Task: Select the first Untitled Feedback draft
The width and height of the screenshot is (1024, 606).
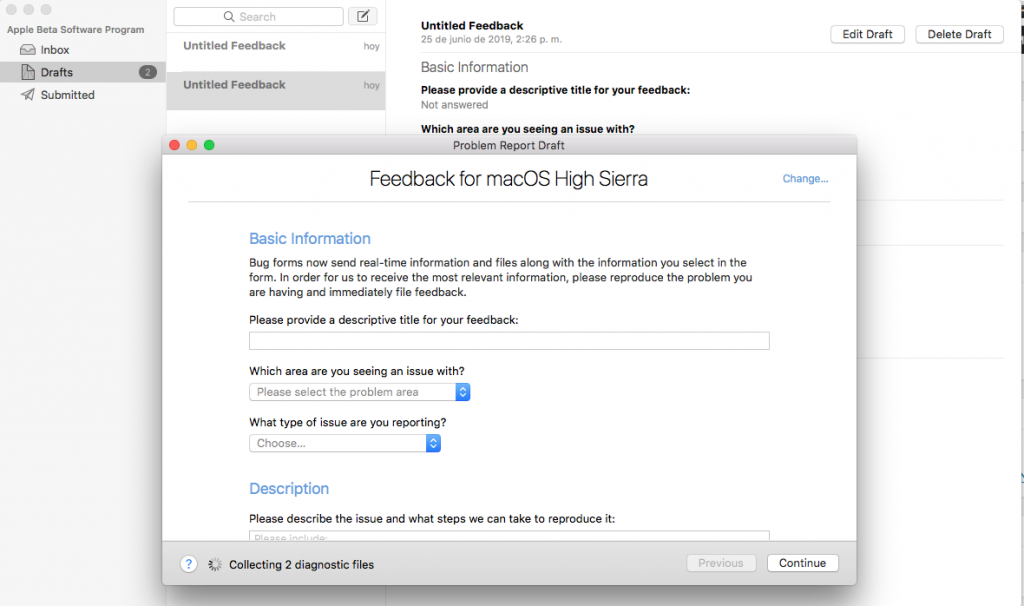Action: pyautogui.click(x=276, y=52)
